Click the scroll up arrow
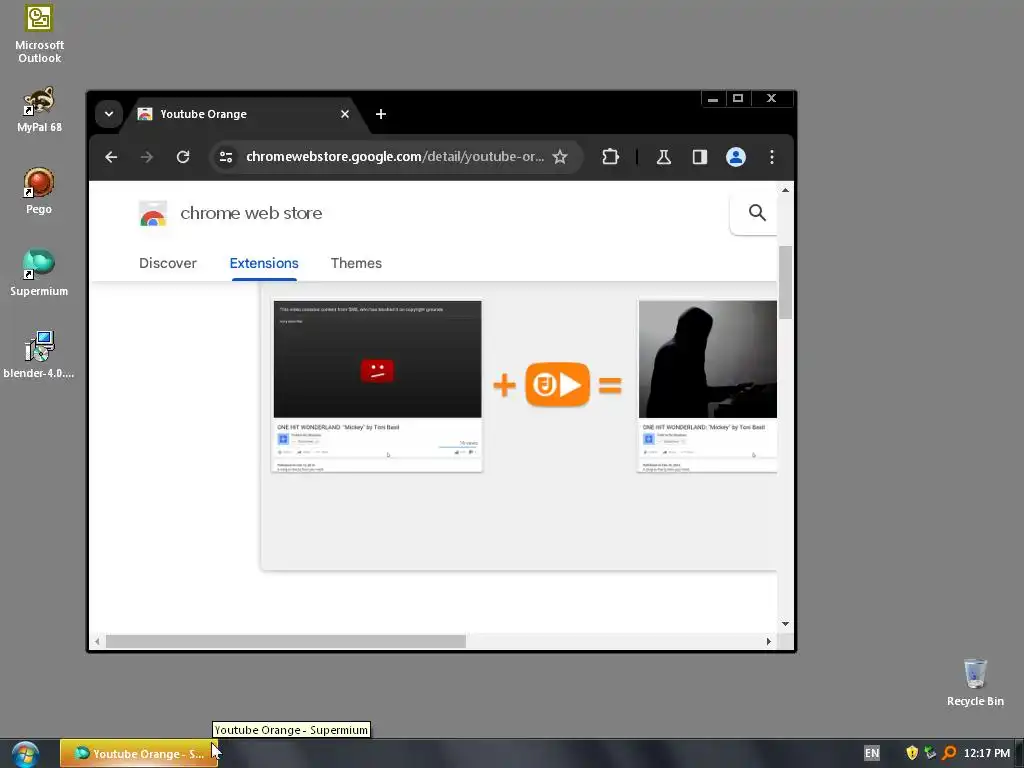The image size is (1024, 768). (x=785, y=190)
